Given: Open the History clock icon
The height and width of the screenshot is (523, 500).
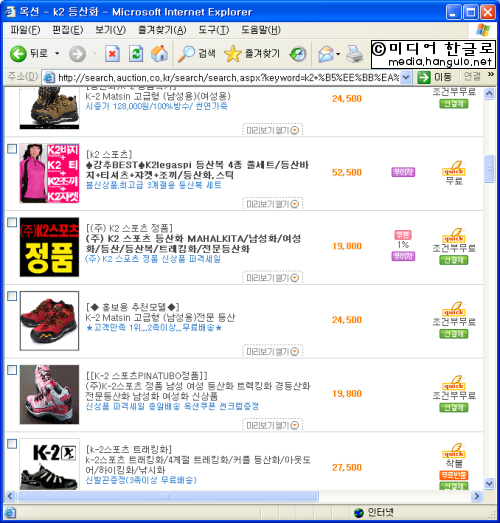Looking at the screenshot, I should pos(298,54).
